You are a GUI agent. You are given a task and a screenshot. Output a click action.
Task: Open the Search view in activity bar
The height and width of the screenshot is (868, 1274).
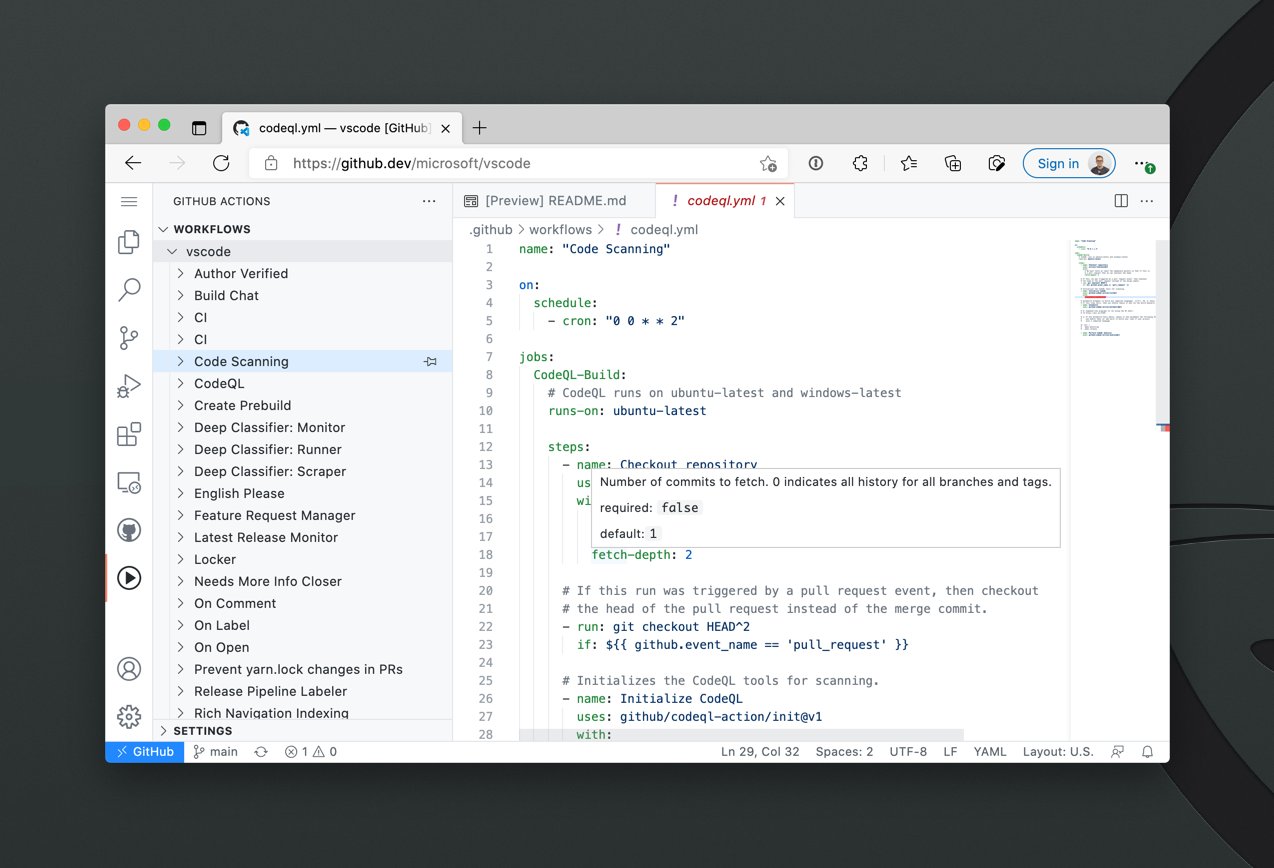[x=129, y=290]
